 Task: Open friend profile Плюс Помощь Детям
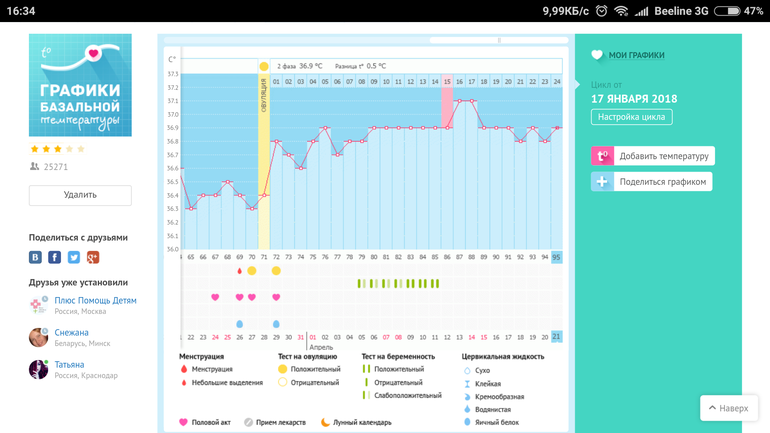(x=95, y=300)
